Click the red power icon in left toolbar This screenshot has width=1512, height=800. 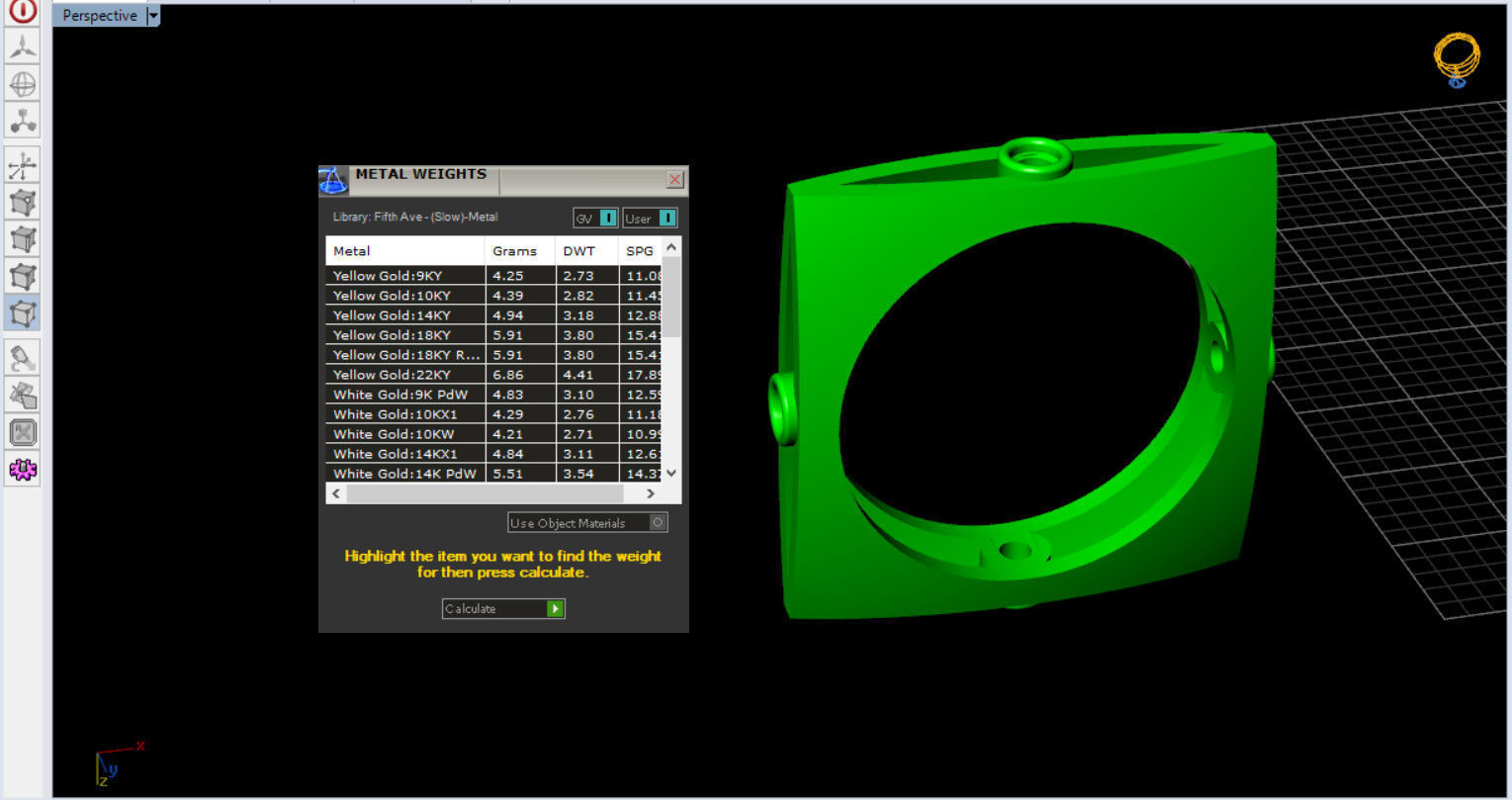click(22, 12)
